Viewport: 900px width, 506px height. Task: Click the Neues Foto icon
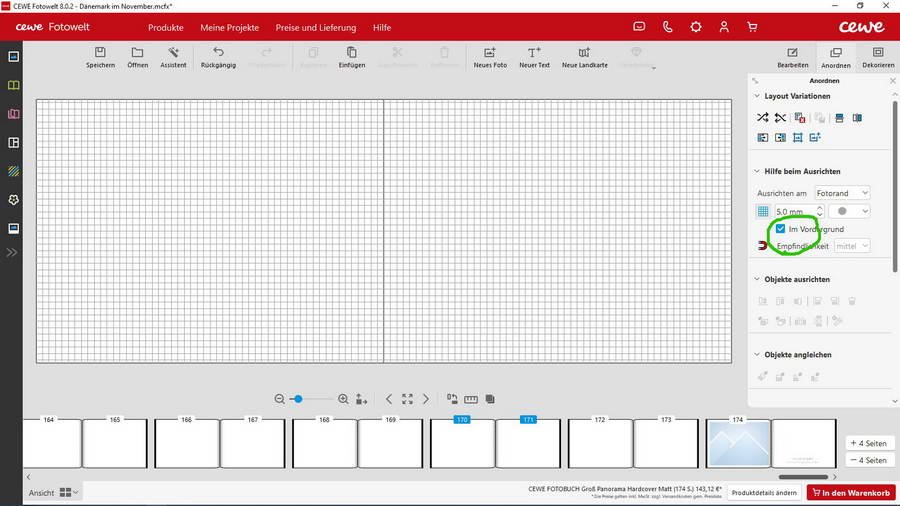[490, 53]
